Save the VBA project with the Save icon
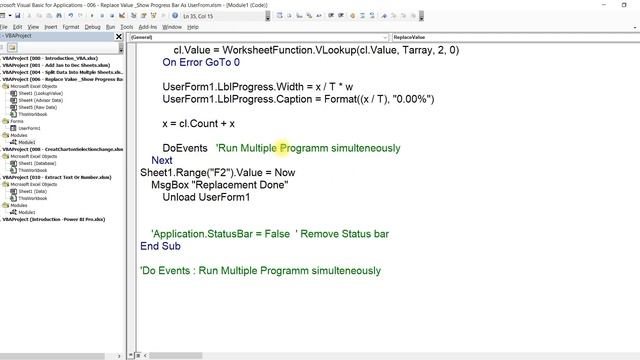Screen dimensions: 640x360 [x=18, y=16]
